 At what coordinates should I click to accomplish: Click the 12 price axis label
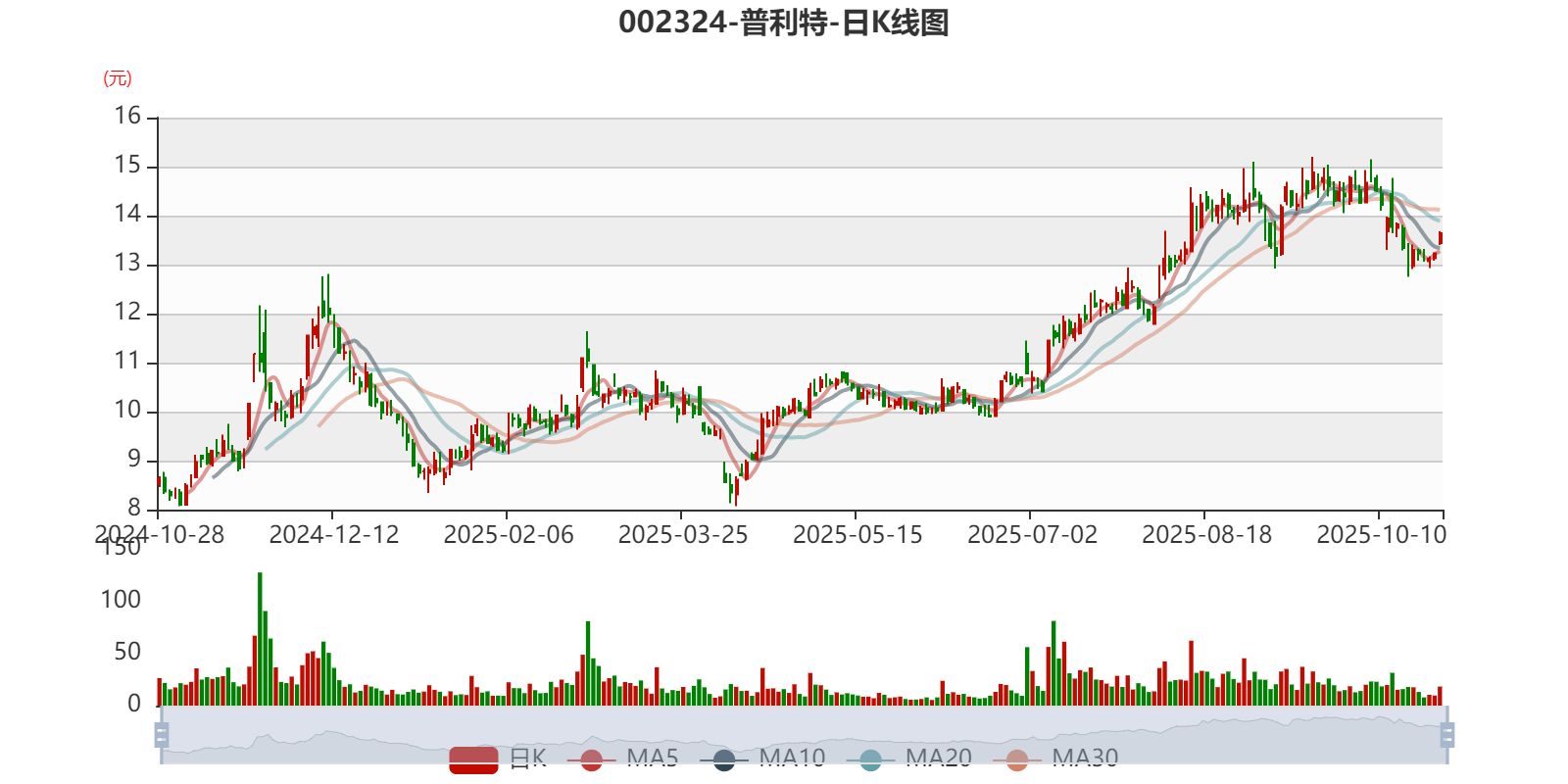127,313
